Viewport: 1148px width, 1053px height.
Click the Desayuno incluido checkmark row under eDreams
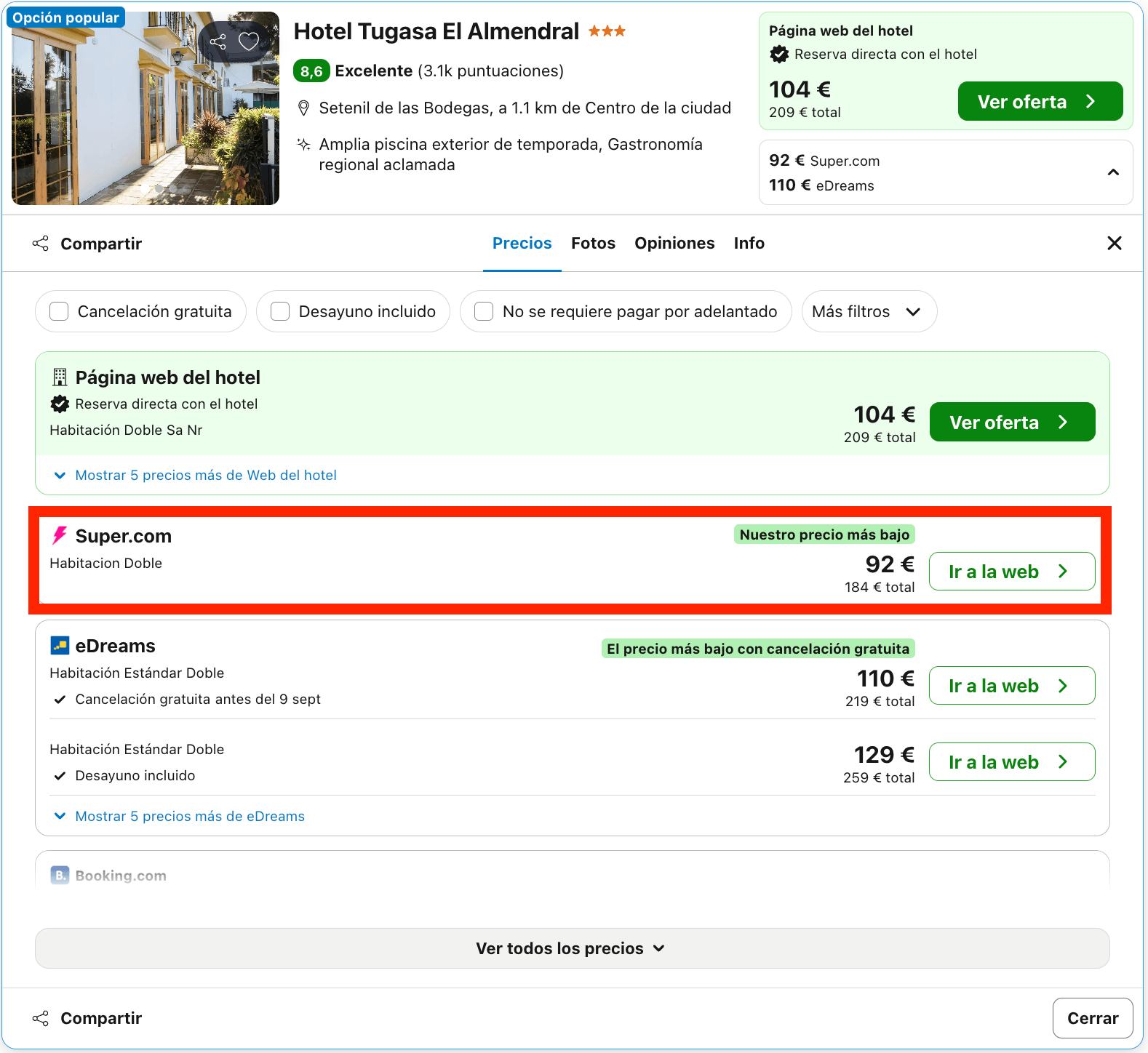[x=124, y=775]
